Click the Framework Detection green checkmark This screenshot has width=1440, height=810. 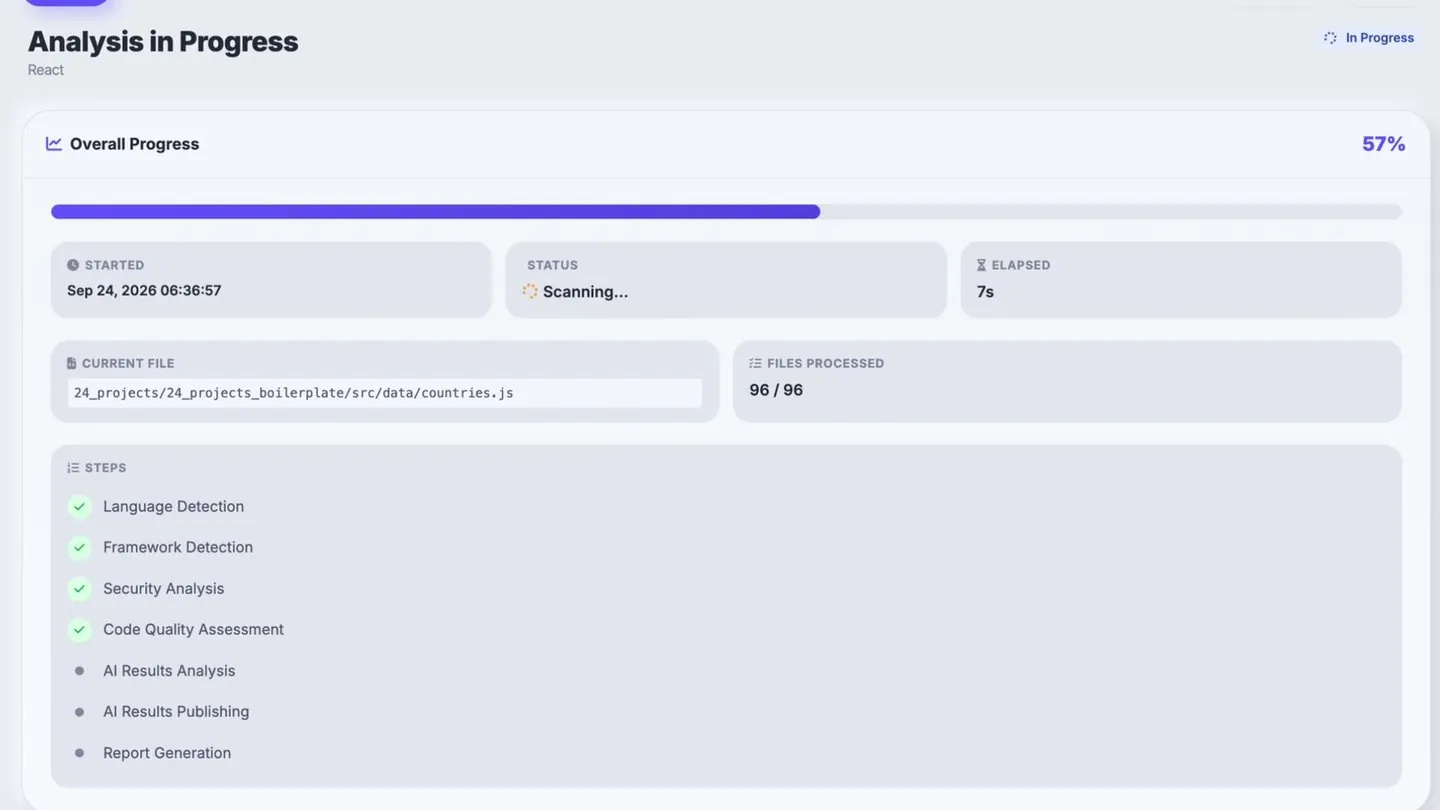[x=80, y=548]
